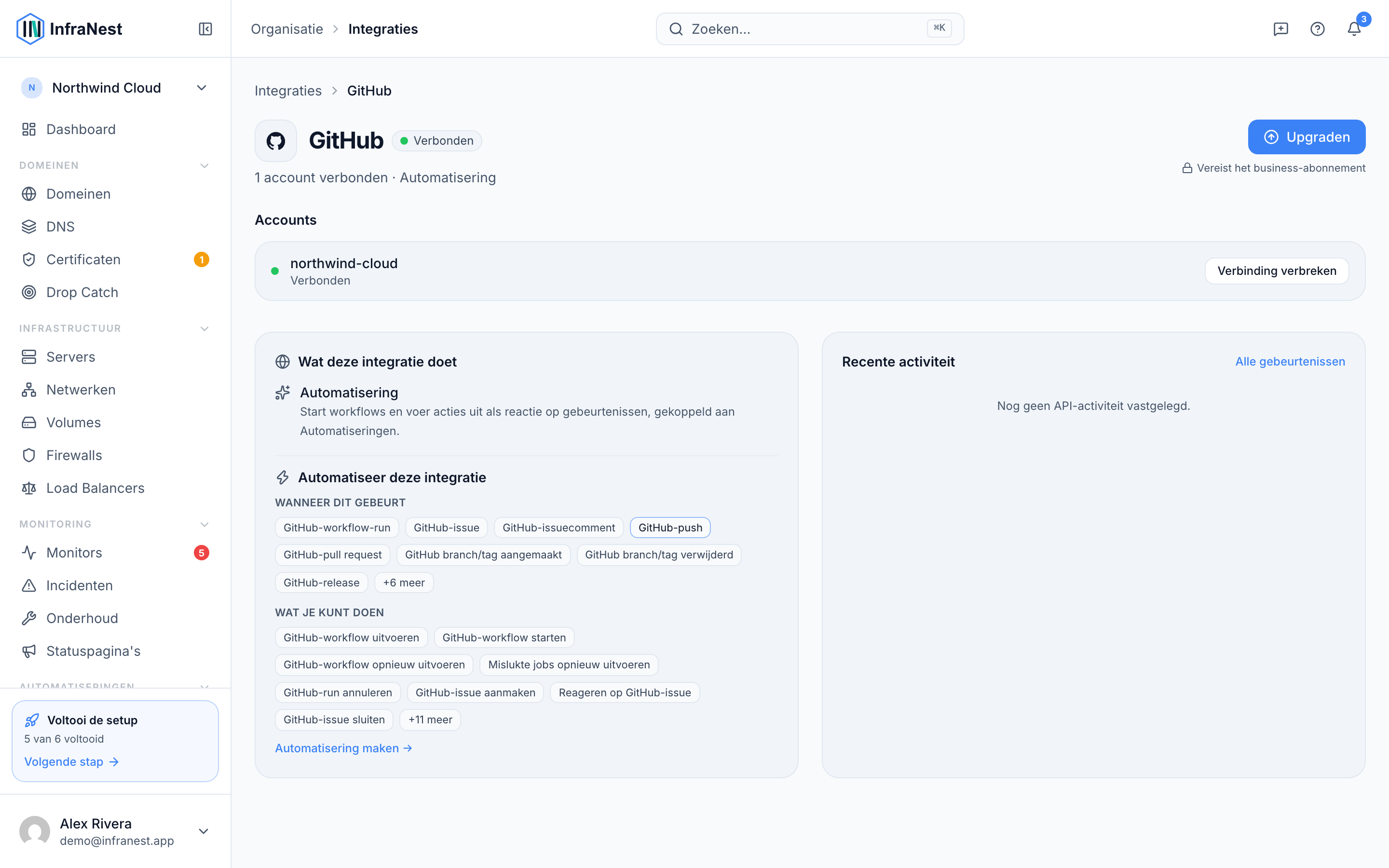This screenshot has width=1389, height=868.
Task: Collapse the MONITORING section chevron
Action: [204, 524]
